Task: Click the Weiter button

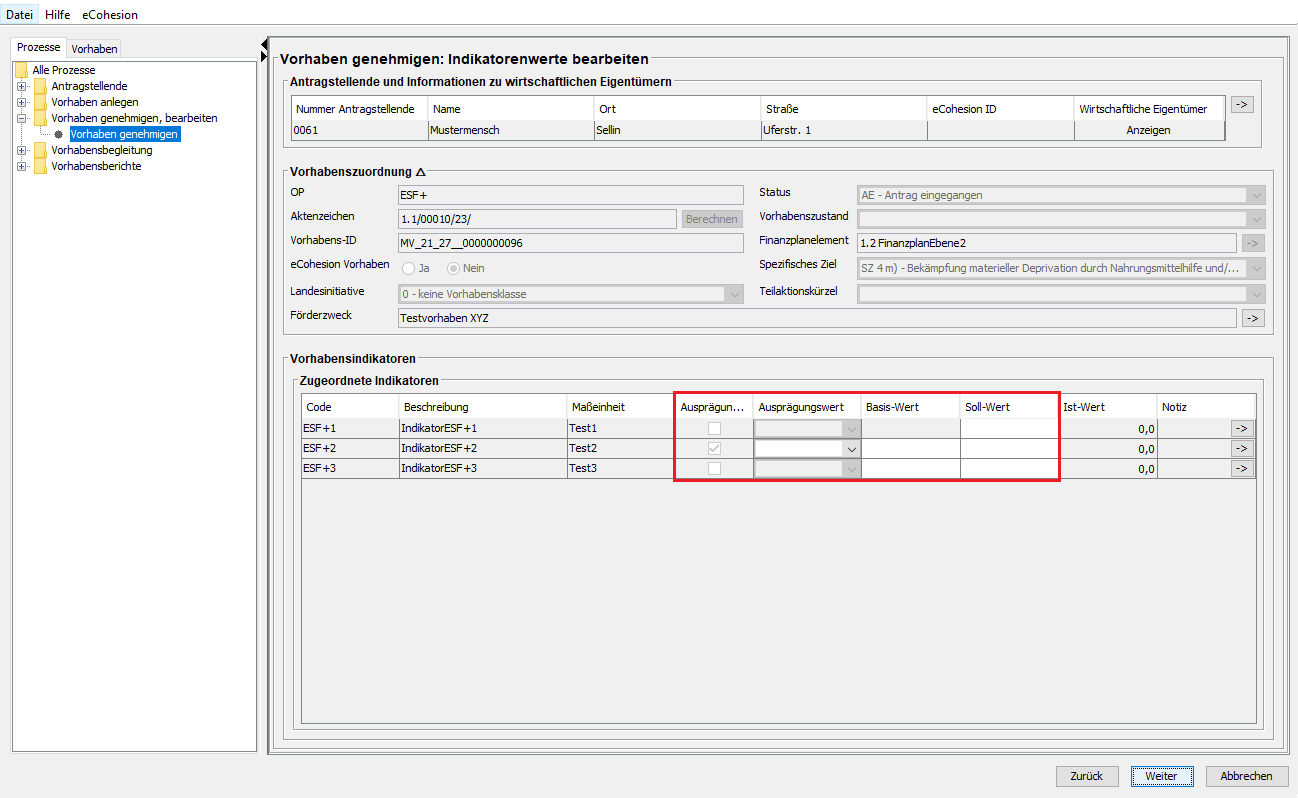Action: click(x=1161, y=776)
